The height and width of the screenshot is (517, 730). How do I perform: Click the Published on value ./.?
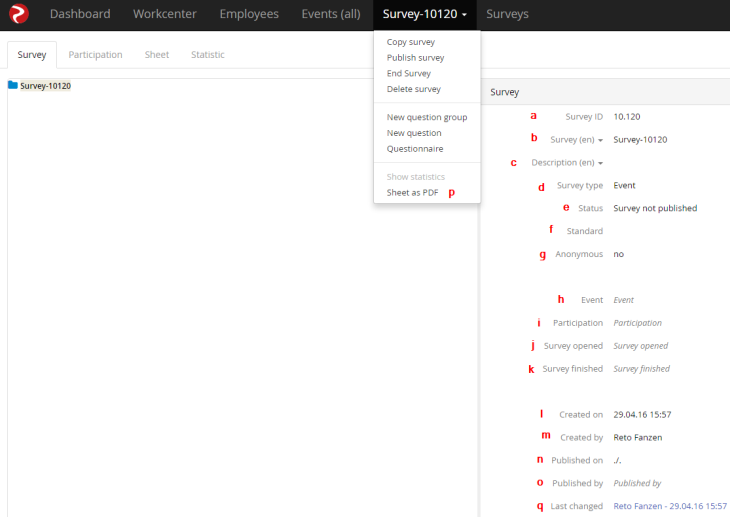(617, 461)
